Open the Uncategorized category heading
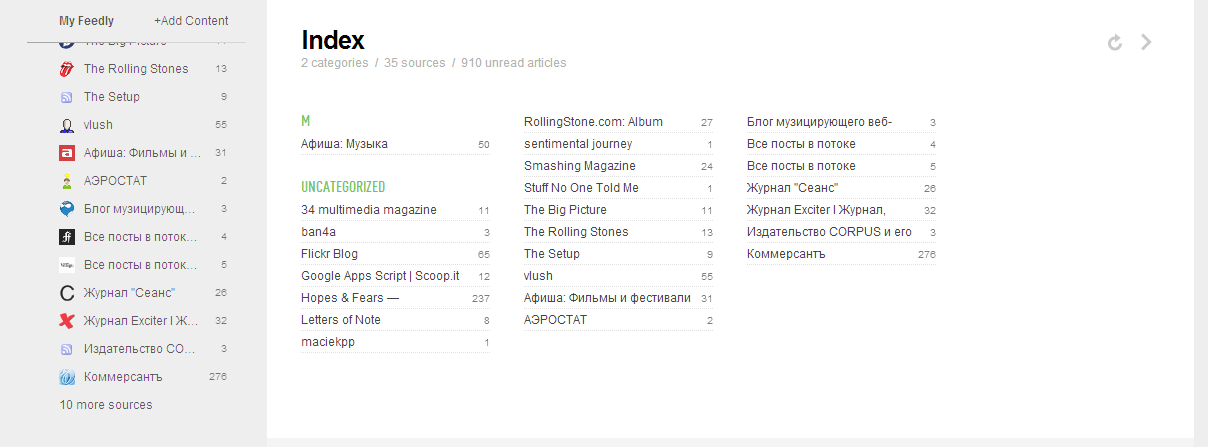 click(343, 187)
